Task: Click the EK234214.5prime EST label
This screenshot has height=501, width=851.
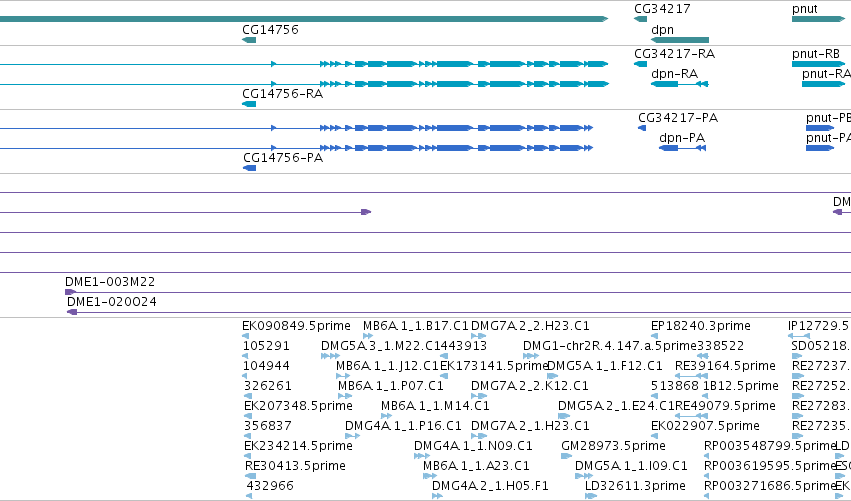Action: 299,446
